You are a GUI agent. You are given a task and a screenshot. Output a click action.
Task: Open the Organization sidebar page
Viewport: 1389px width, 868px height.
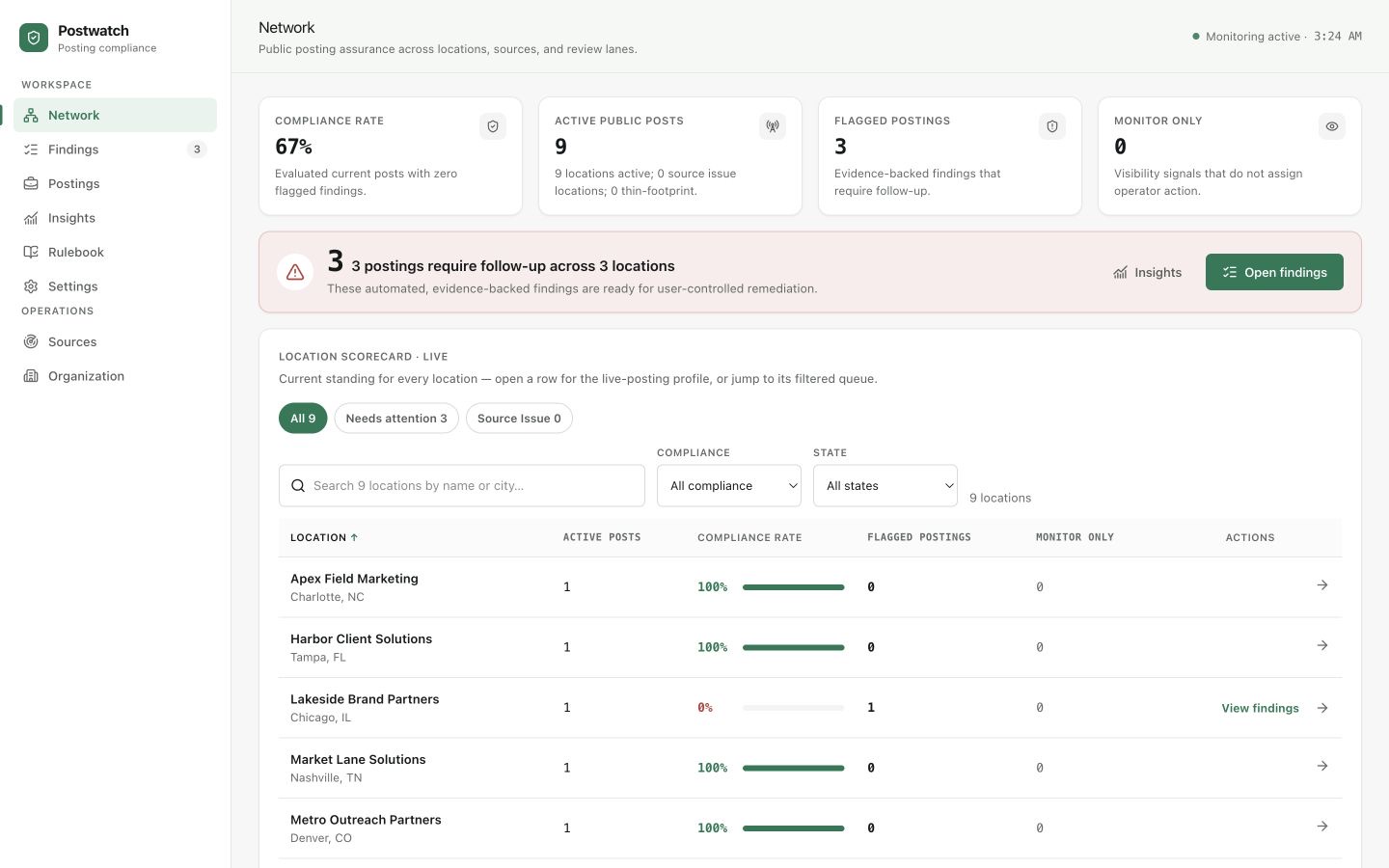click(115, 376)
